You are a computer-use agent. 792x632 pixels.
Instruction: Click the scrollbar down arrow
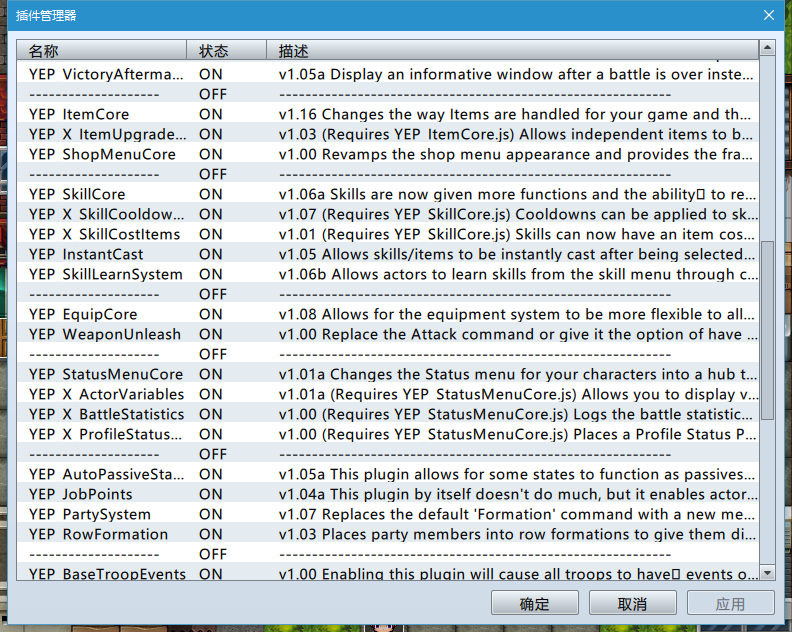pyautogui.click(x=767, y=573)
